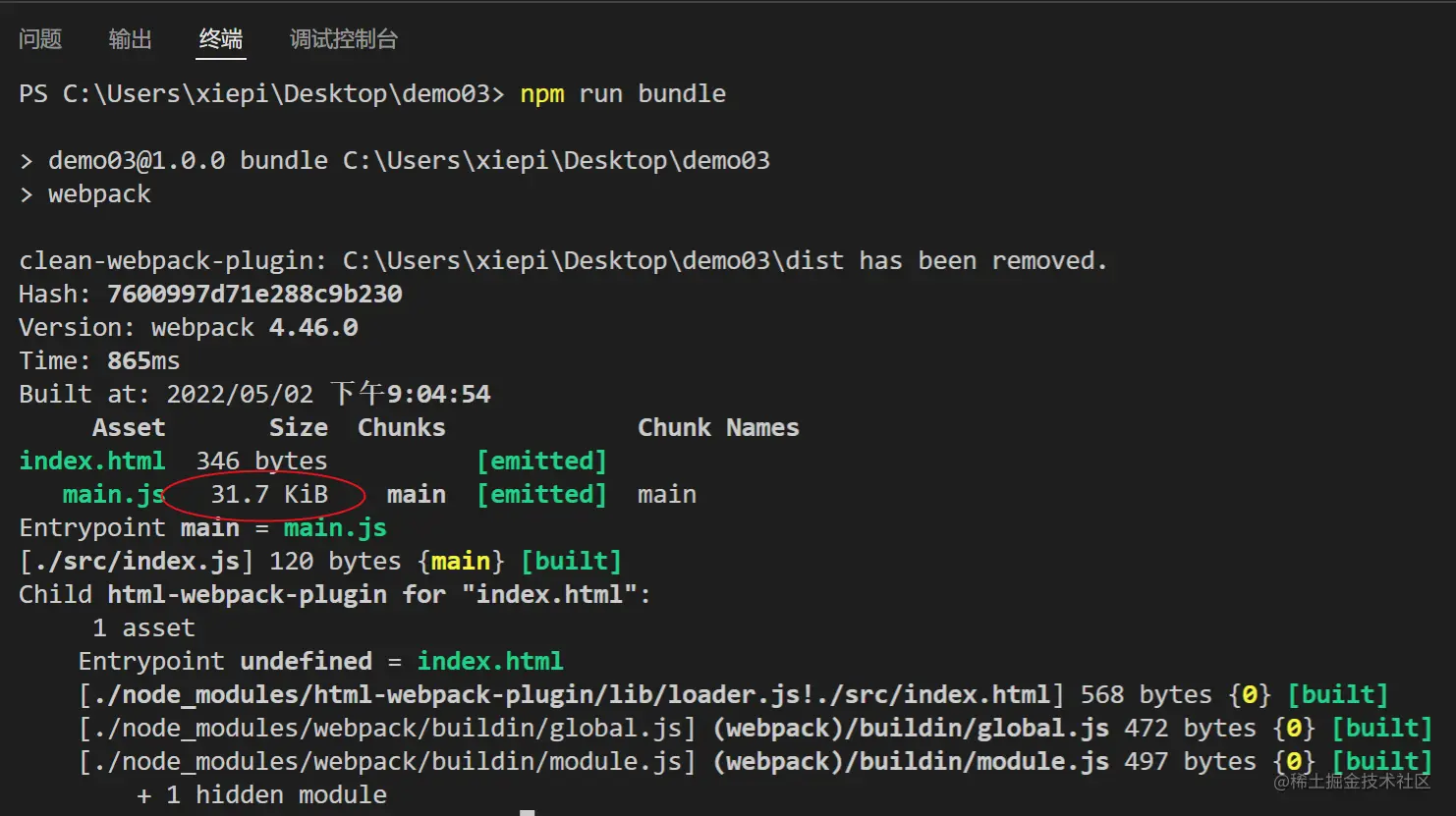The image size is (1456, 816).
Task: Click the 'Entrypoint main = main.js' line
Action: click(x=202, y=528)
